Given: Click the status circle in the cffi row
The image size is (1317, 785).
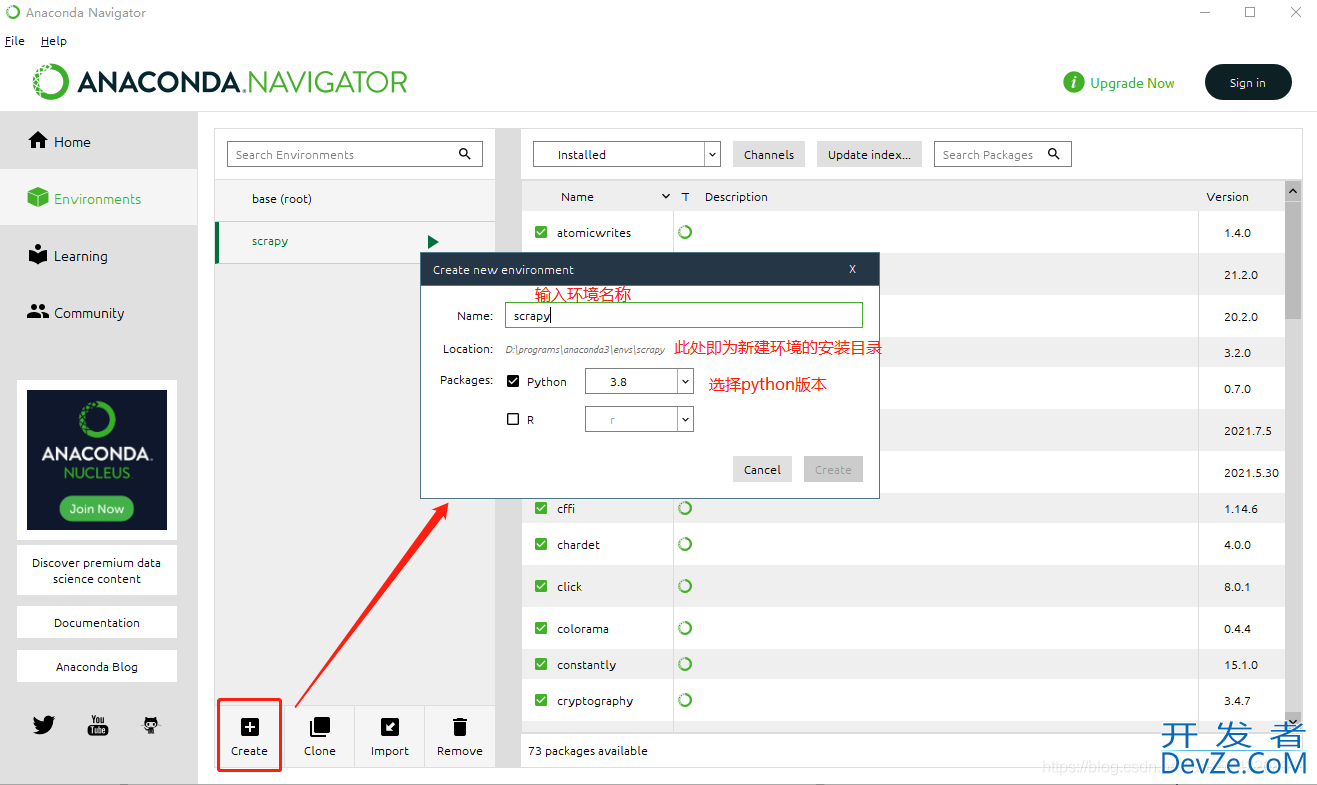Looking at the screenshot, I should click(x=685, y=508).
